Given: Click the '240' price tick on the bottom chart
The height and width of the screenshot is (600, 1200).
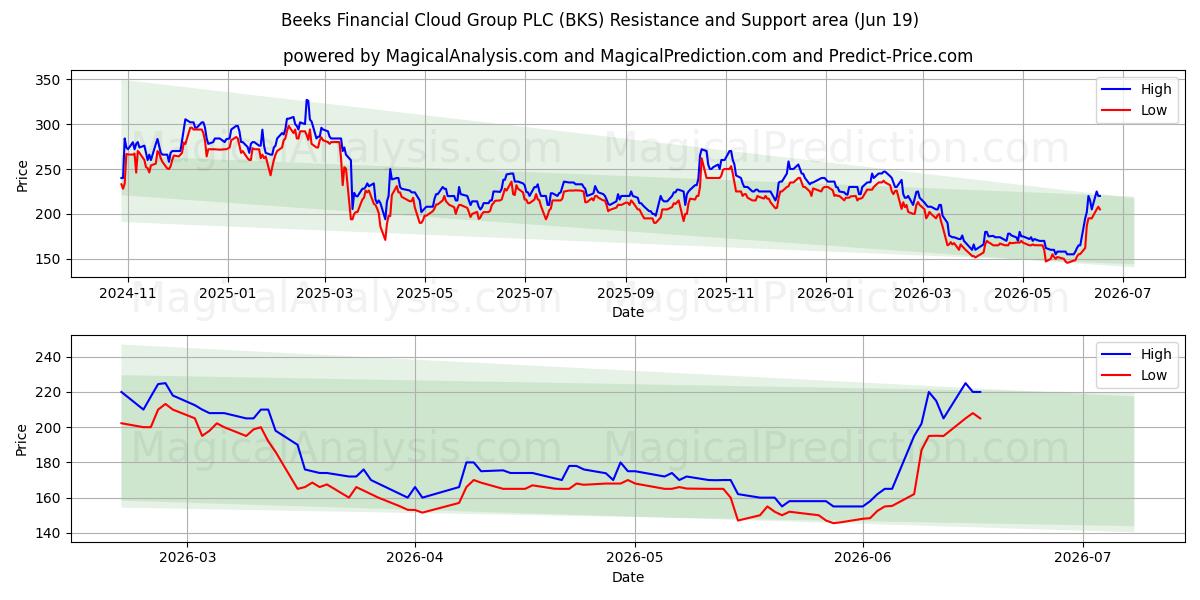Looking at the screenshot, I should [49, 357].
